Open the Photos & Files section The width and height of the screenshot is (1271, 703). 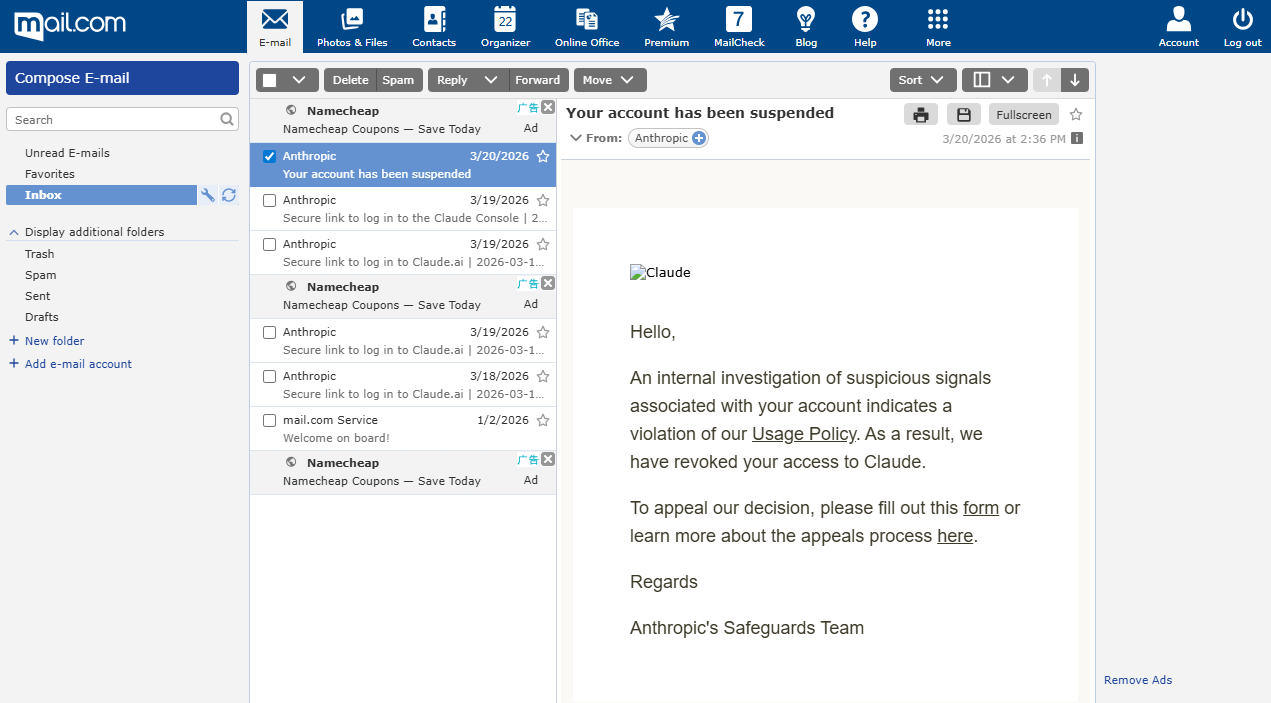(352, 27)
